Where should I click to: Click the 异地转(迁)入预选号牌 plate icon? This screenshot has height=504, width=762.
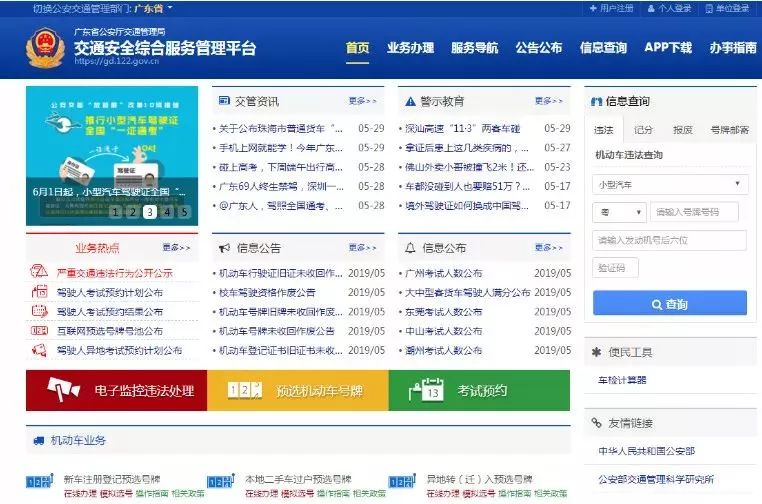tap(402, 481)
